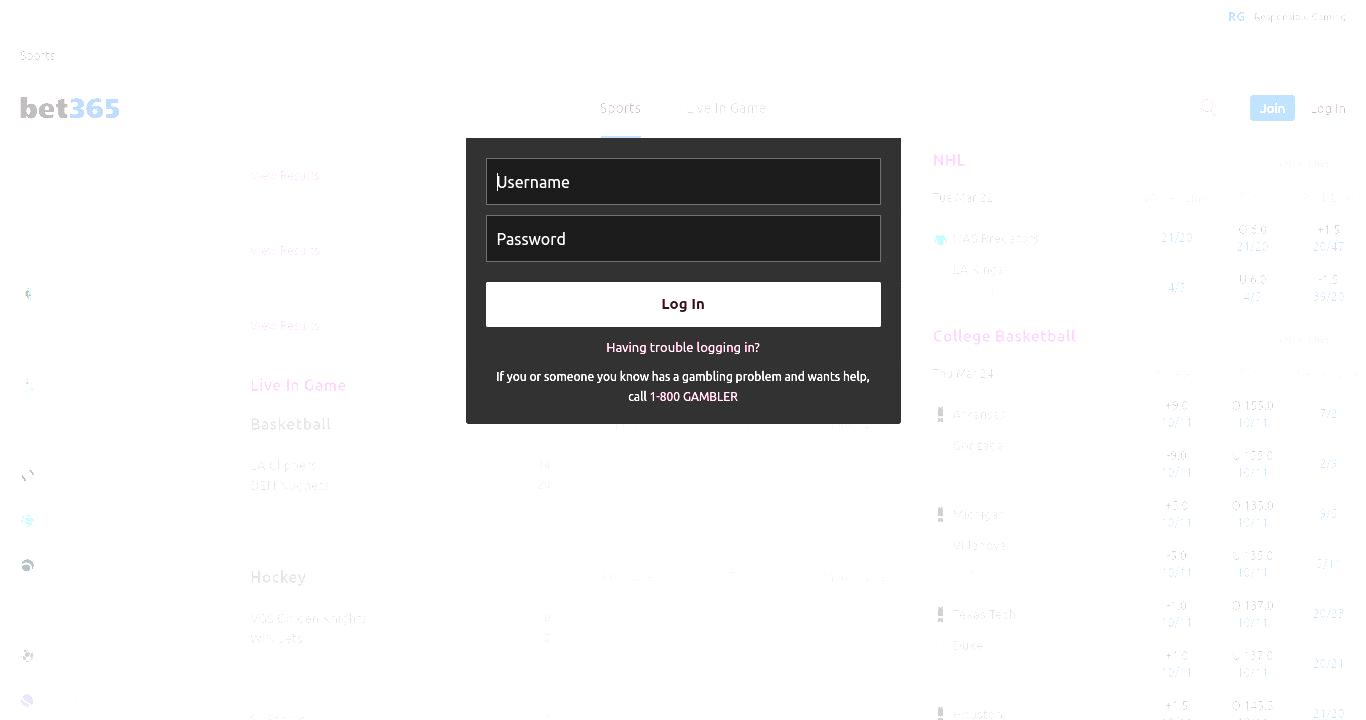
Task: Click the bet365 logo
Action: pos(70,108)
